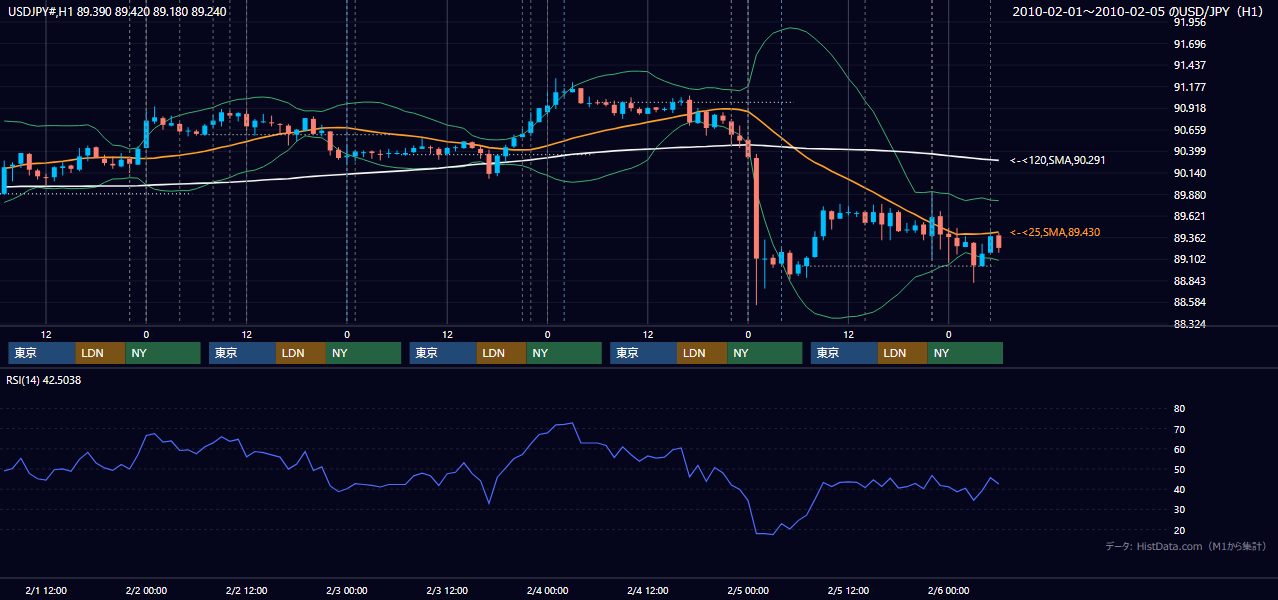Click the 2/2 12:00 date label
Viewport: 1278px width, 600px height.
click(247, 590)
